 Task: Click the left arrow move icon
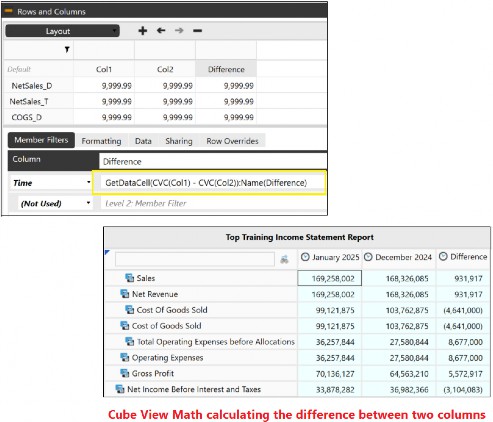pos(161,31)
